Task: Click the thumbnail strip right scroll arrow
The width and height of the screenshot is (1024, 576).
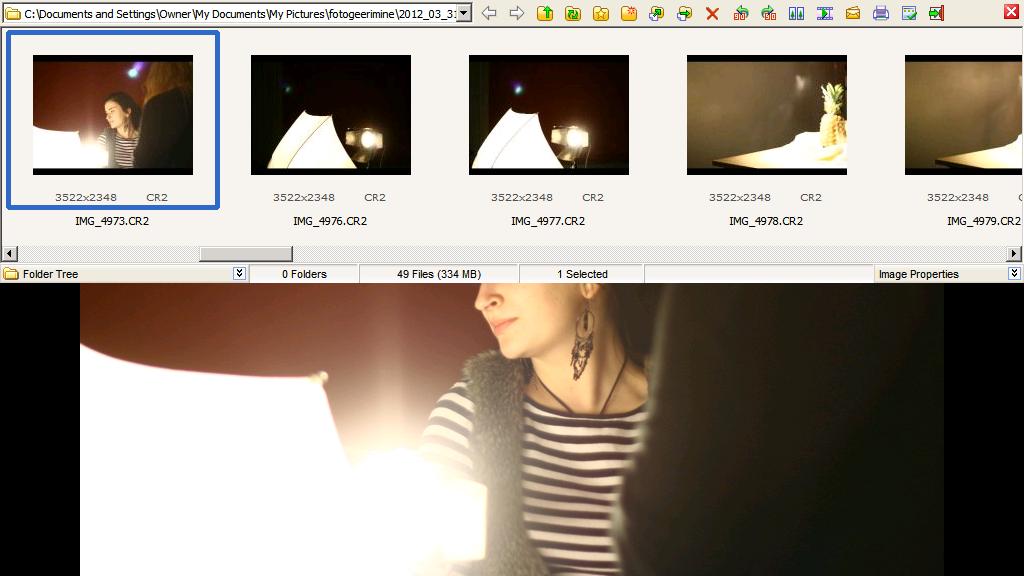Action: click(1014, 253)
